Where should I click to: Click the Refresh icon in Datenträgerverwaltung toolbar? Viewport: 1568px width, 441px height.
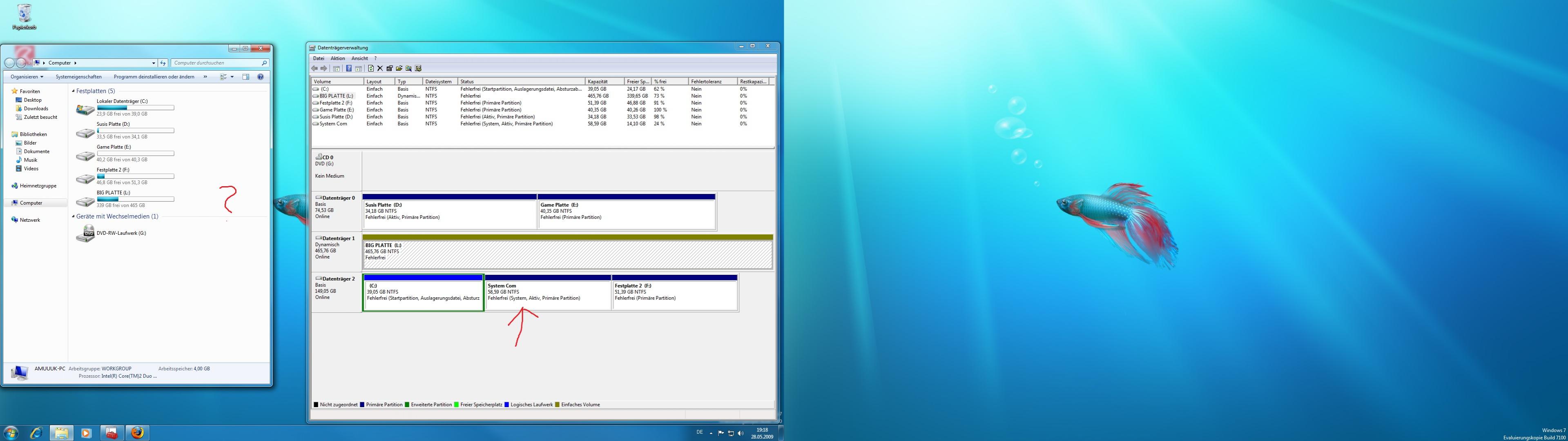[x=371, y=69]
